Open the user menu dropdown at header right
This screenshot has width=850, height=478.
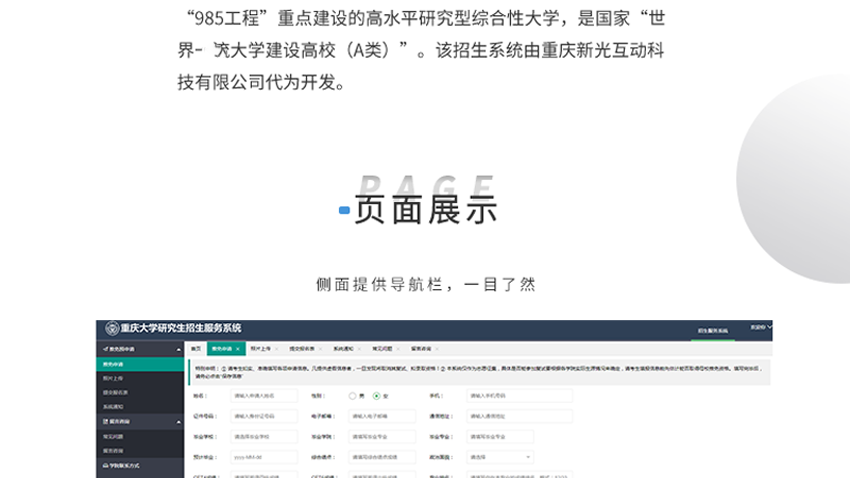[761, 327]
